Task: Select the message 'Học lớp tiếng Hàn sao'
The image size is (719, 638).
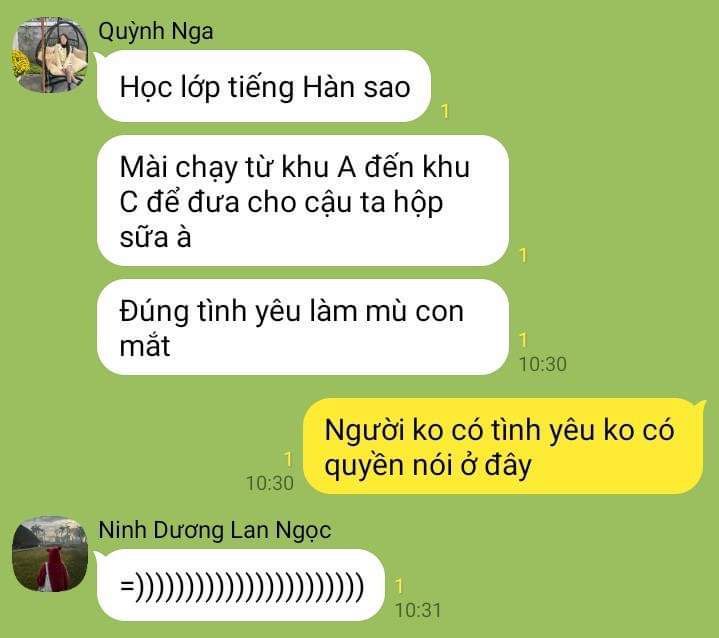Action: point(264,86)
